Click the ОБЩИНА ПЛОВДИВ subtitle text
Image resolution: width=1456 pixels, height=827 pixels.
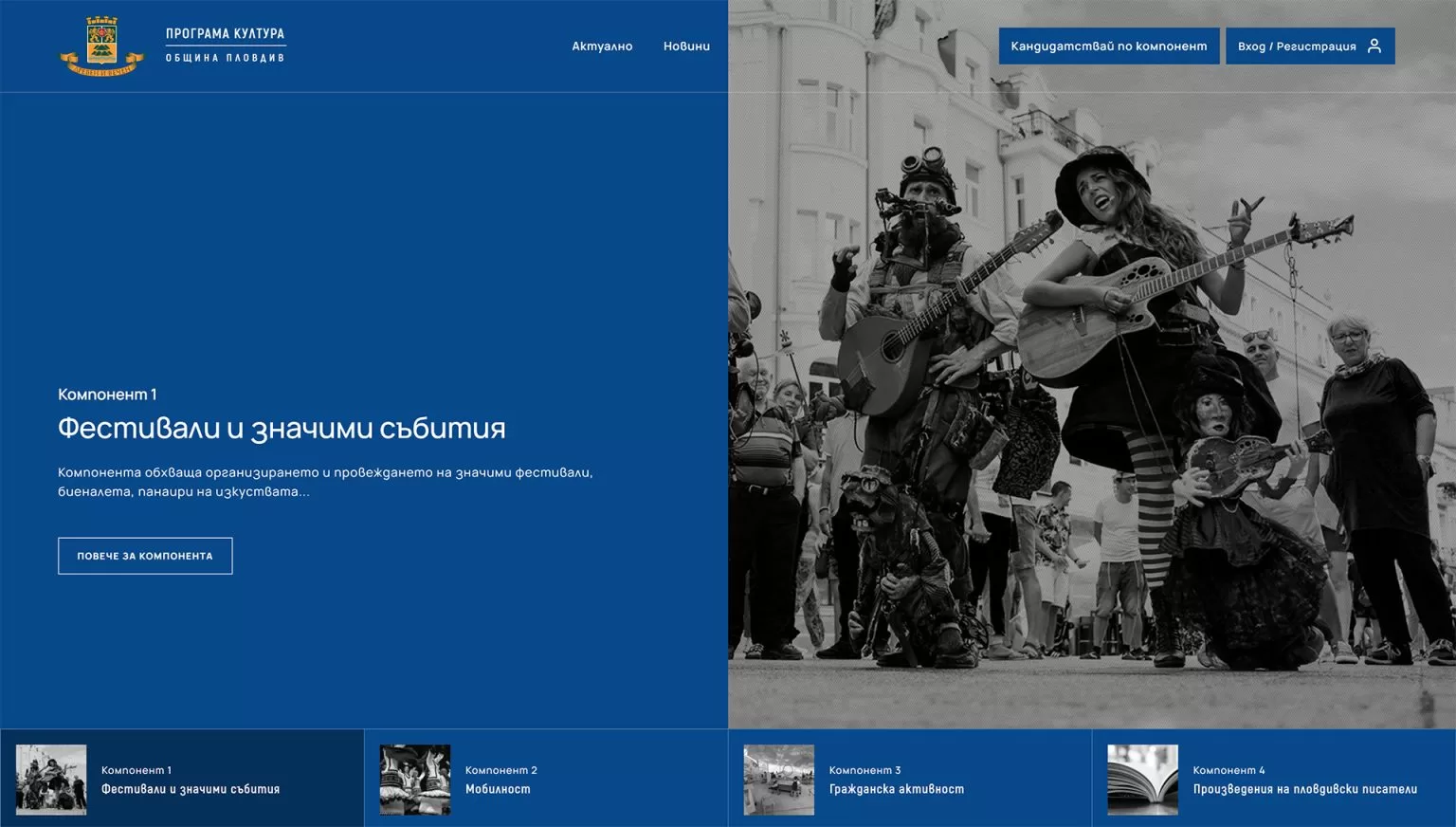225,58
